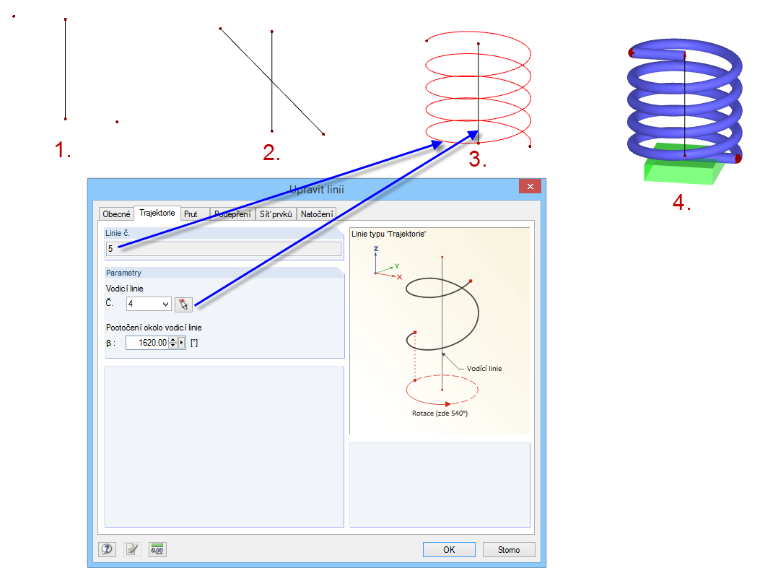Switch to the Síť prvků tab

tap(276, 214)
